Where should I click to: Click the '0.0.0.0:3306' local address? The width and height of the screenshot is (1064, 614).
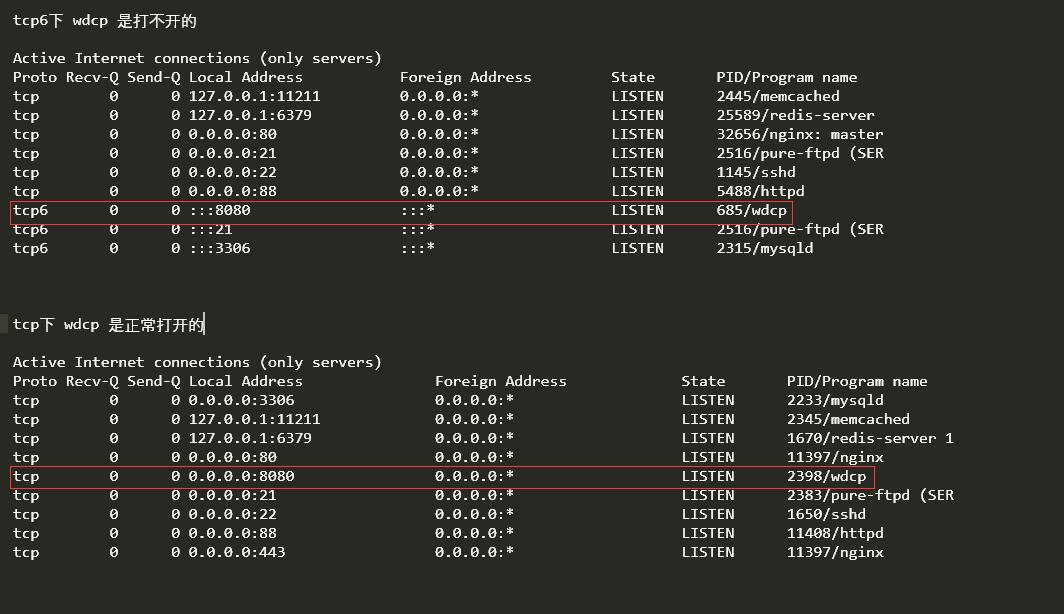[x=242, y=401]
